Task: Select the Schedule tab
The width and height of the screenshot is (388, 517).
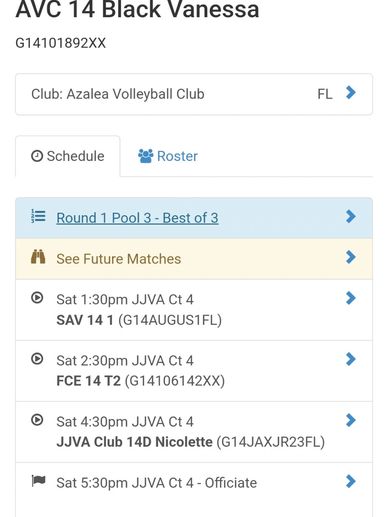Action: point(68,156)
